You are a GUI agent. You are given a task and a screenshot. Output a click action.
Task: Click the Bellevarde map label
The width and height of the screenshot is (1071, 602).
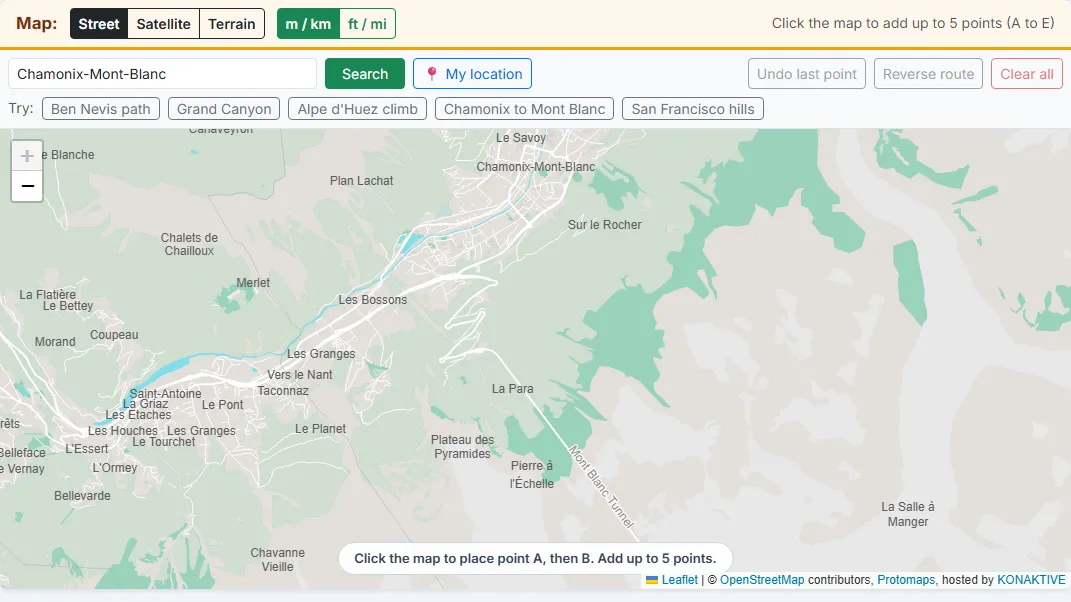(82, 496)
